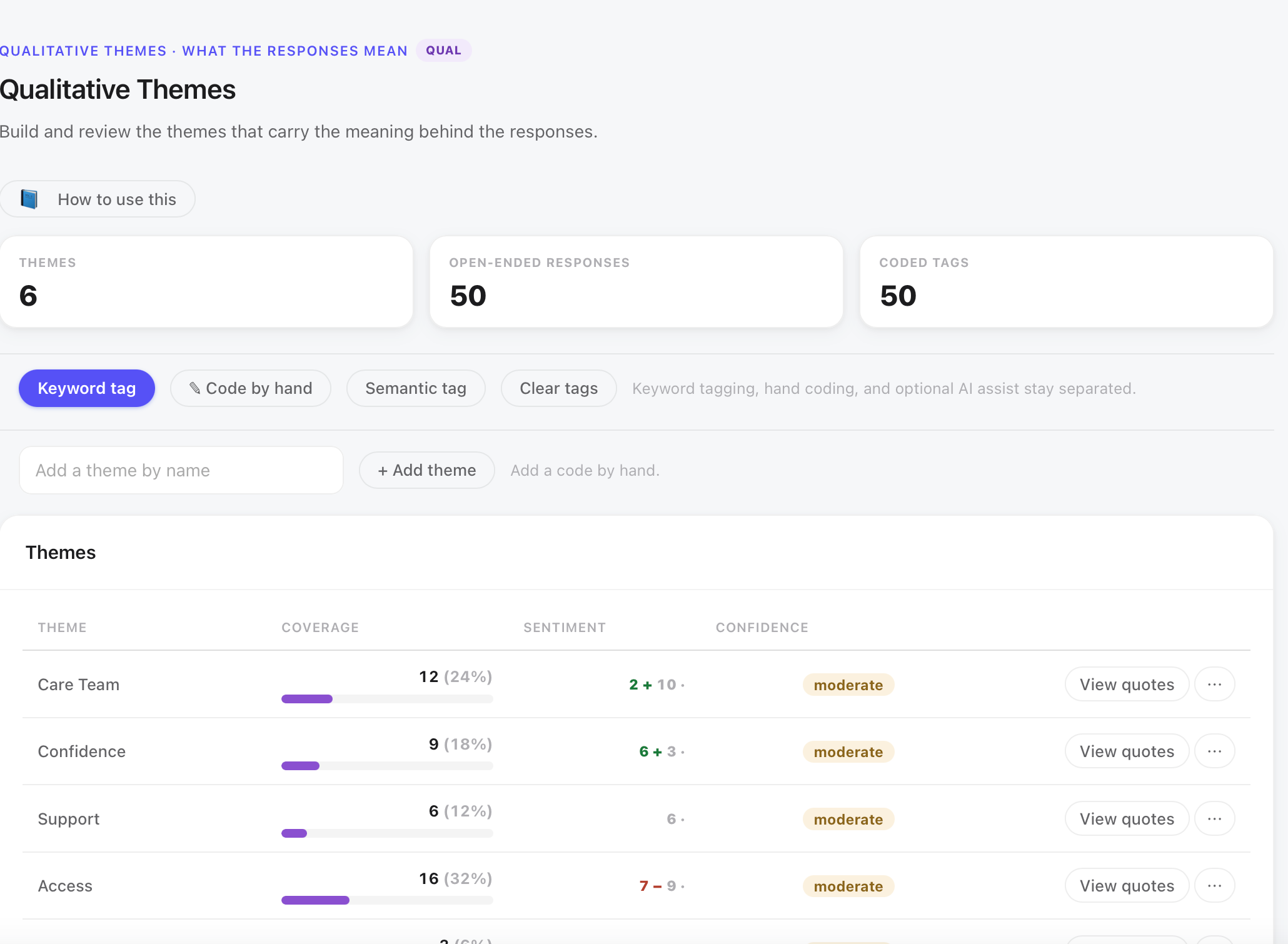Click moderate badge in Support row
The height and width of the screenshot is (944, 1288).
pos(848,819)
